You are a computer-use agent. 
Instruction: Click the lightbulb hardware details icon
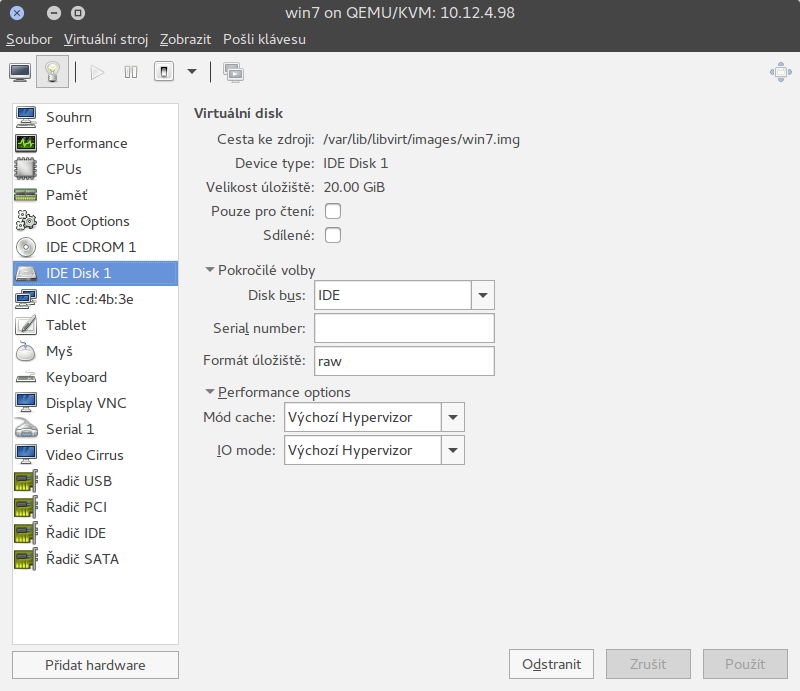tap(51, 72)
